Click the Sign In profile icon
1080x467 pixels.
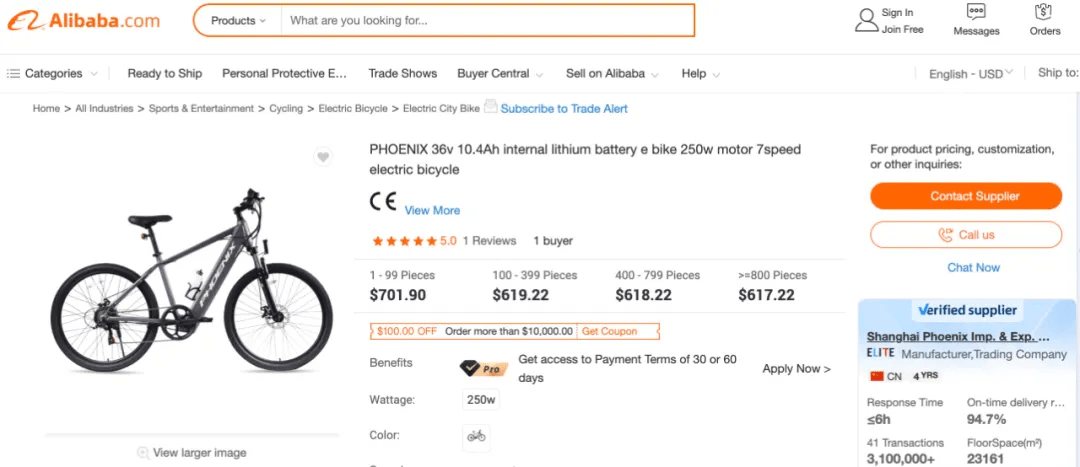[x=866, y=21]
